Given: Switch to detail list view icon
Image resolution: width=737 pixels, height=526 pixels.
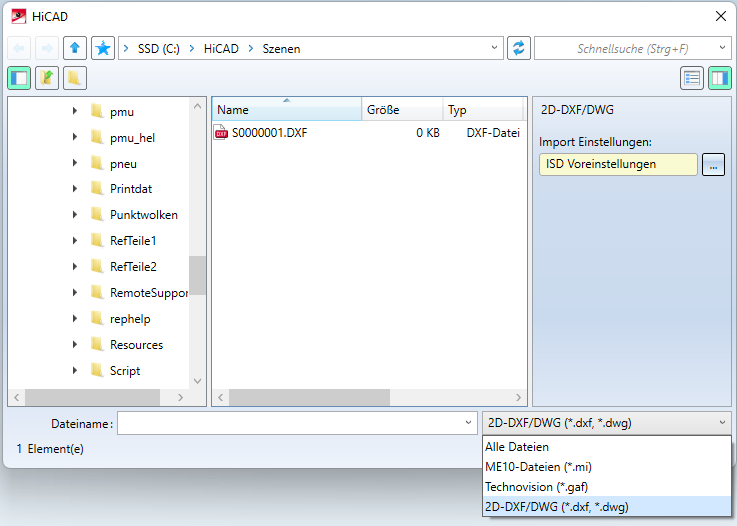Looking at the screenshot, I should click(692, 78).
